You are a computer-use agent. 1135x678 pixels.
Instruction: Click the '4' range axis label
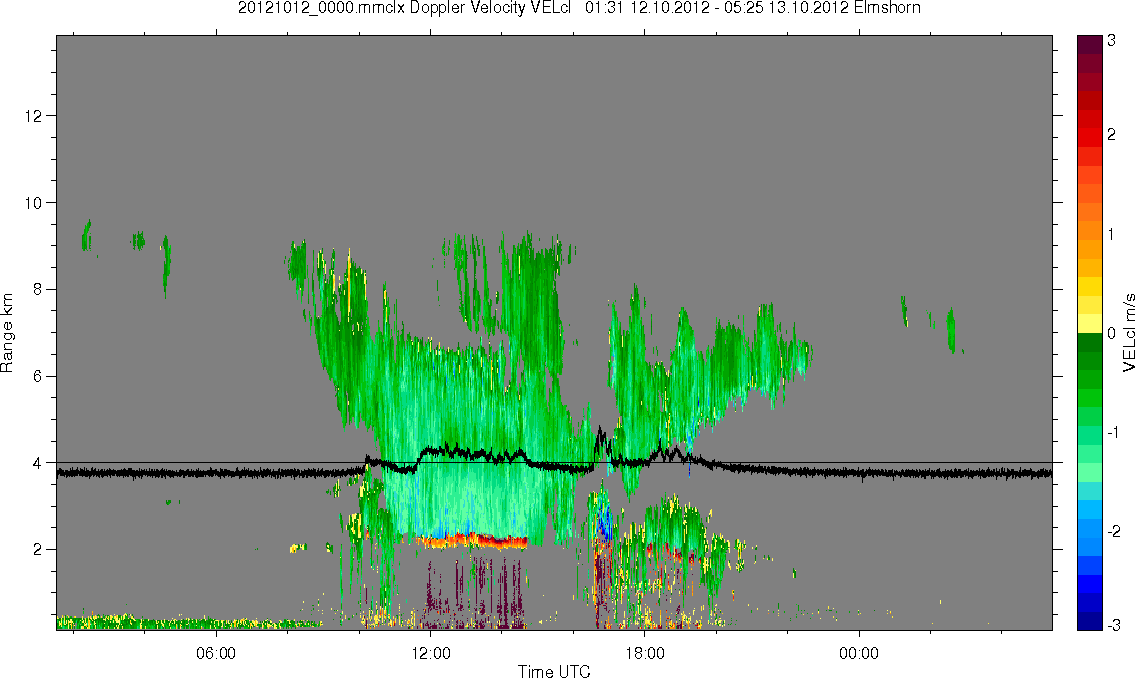tap(38, 463)
